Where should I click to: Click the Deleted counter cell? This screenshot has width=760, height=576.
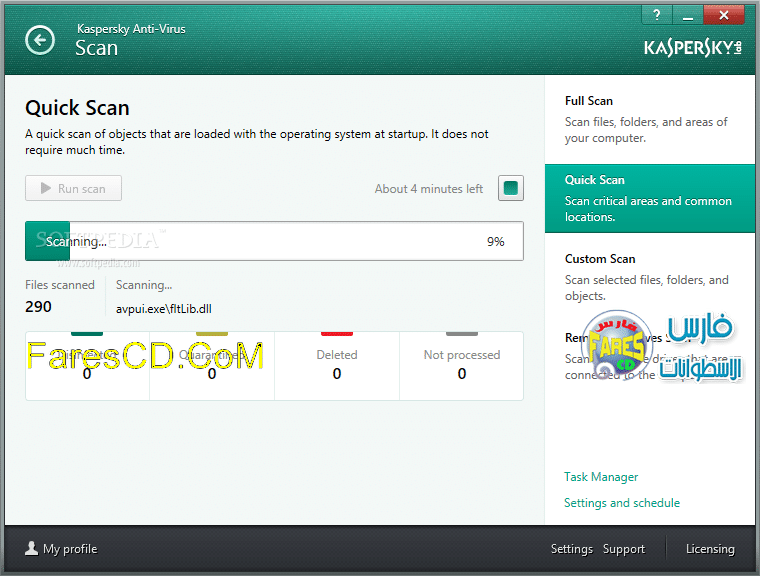click(337, 366)
